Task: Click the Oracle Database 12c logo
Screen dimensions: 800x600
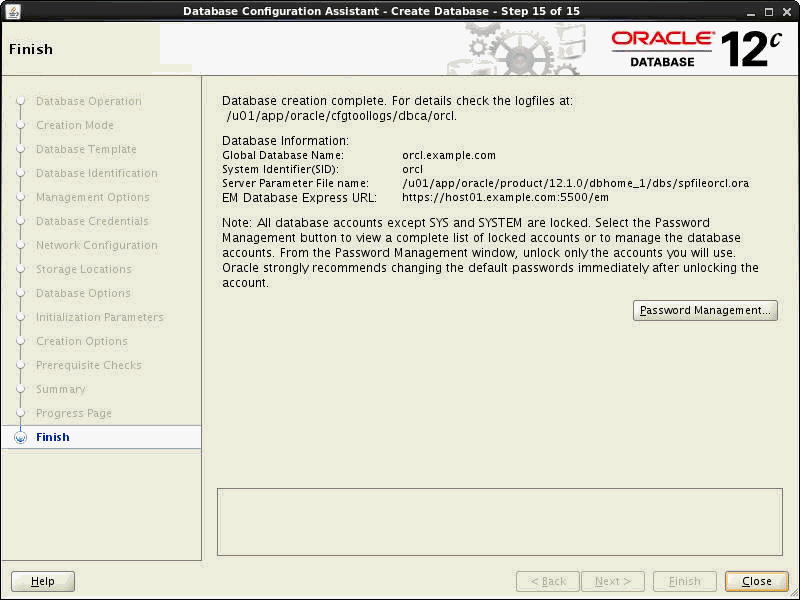Action: (x=696, y=49)
